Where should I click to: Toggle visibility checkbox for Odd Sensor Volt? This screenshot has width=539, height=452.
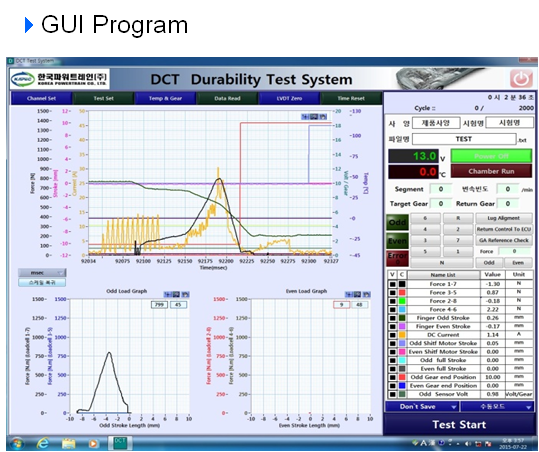(x=393, y=394)
